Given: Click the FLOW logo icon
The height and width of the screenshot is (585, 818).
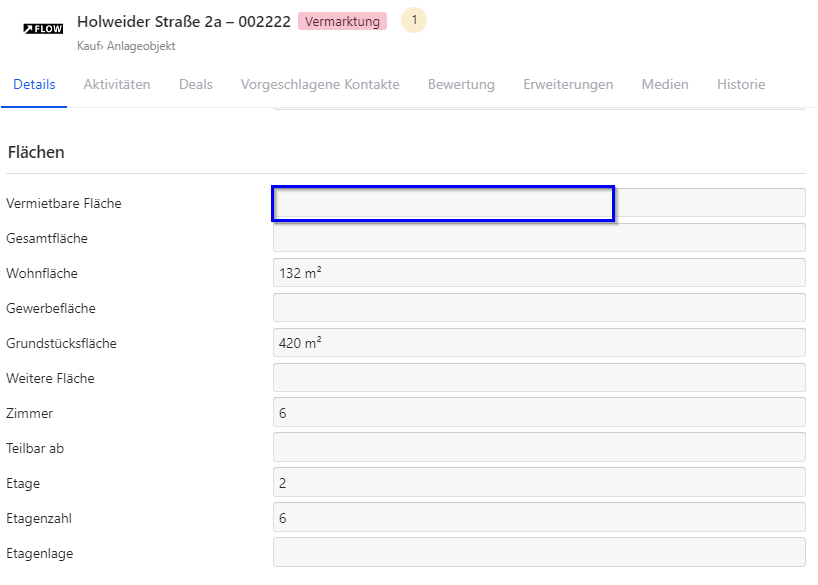Looking at the screenshot, I should point(43,29).
